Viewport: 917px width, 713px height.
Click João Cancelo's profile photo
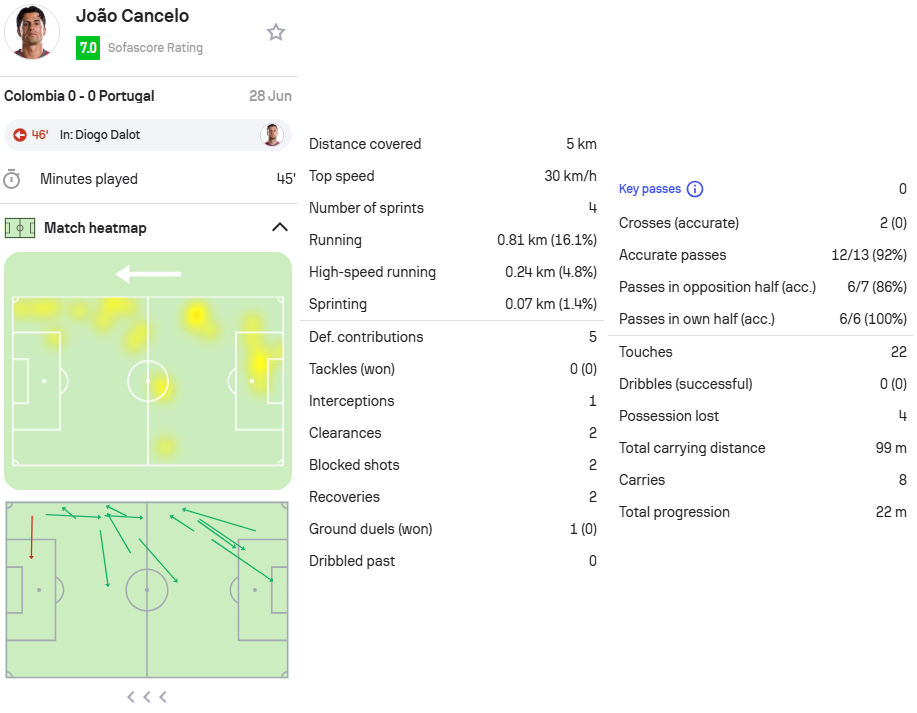click(32, 32)
